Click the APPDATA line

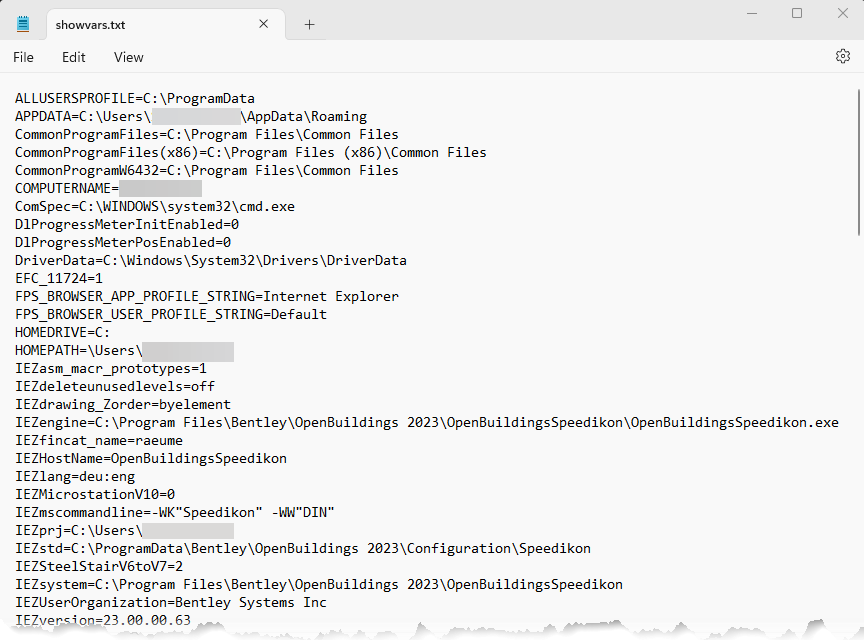pos(191,116)
